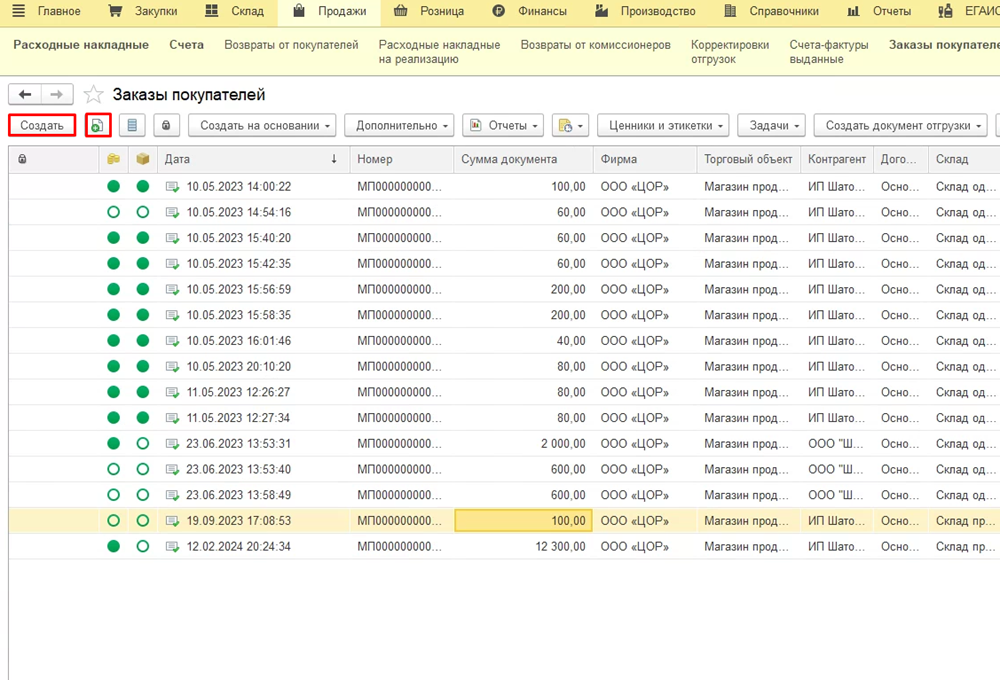Image resolution: width=1000 pixels, height=680 pixels.
Task: Click first status circle of 10.05.2023 14:54:16 row
Action: (113, 212)
